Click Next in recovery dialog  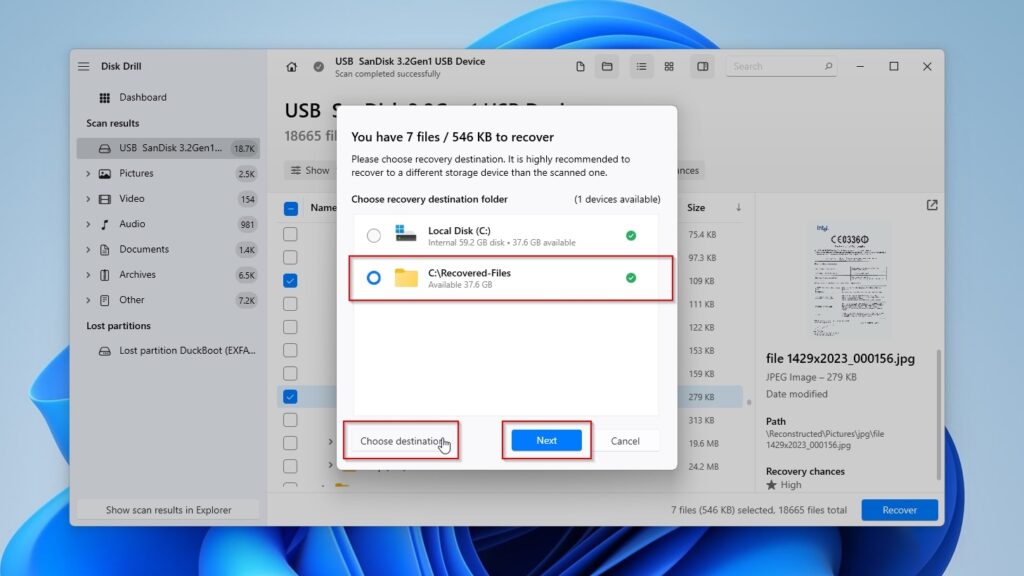pos(547,441)
